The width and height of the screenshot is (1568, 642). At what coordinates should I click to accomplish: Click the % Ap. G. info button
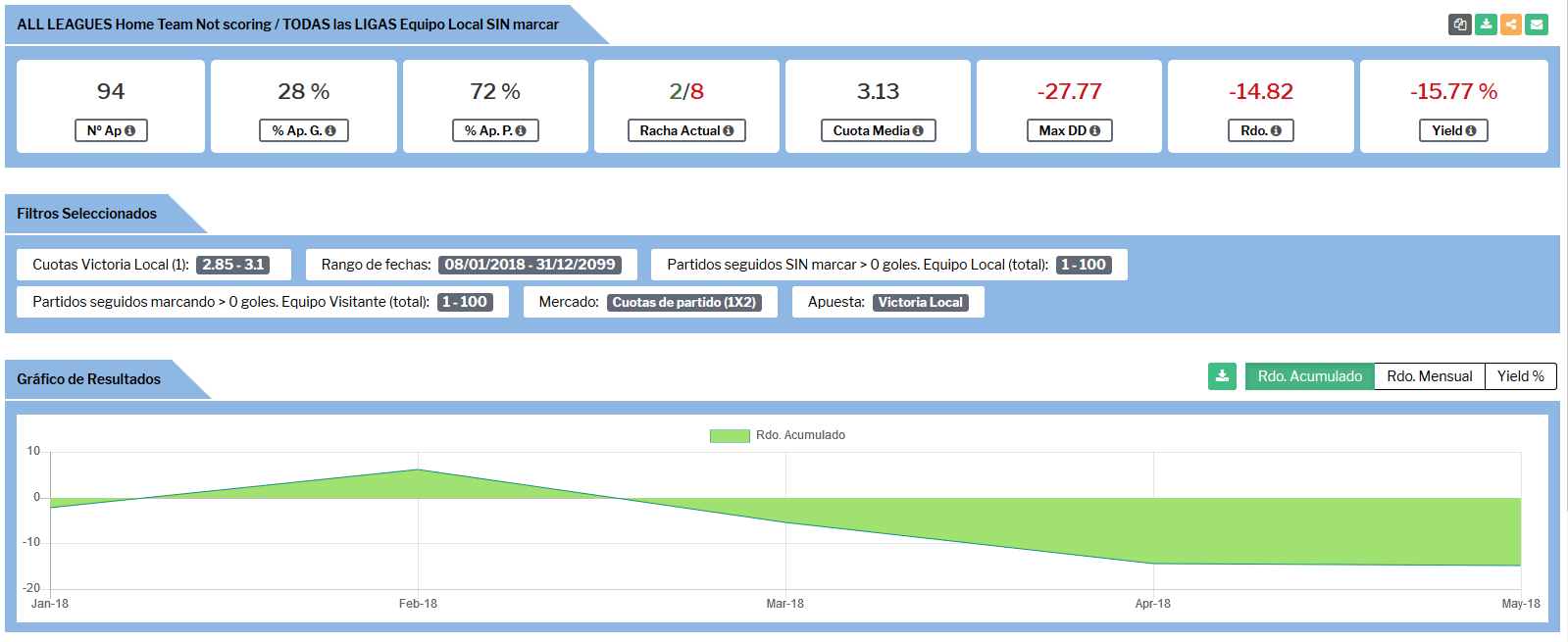(x=304, y=130)
